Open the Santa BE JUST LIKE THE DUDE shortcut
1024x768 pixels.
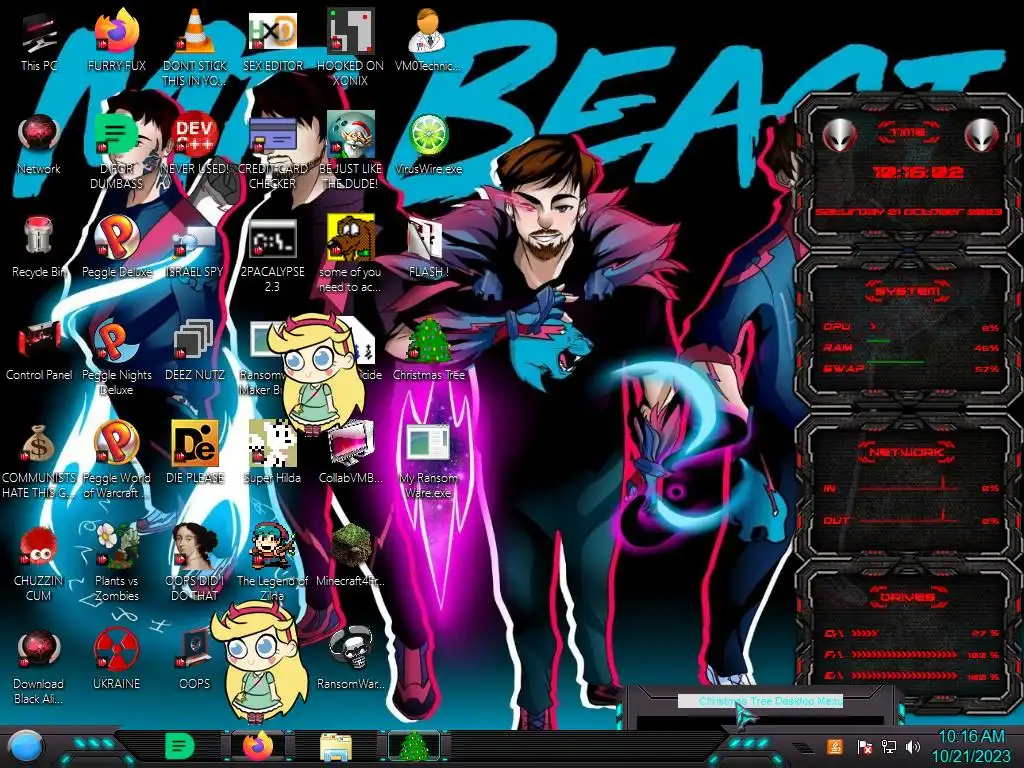(x=350, y=152)
